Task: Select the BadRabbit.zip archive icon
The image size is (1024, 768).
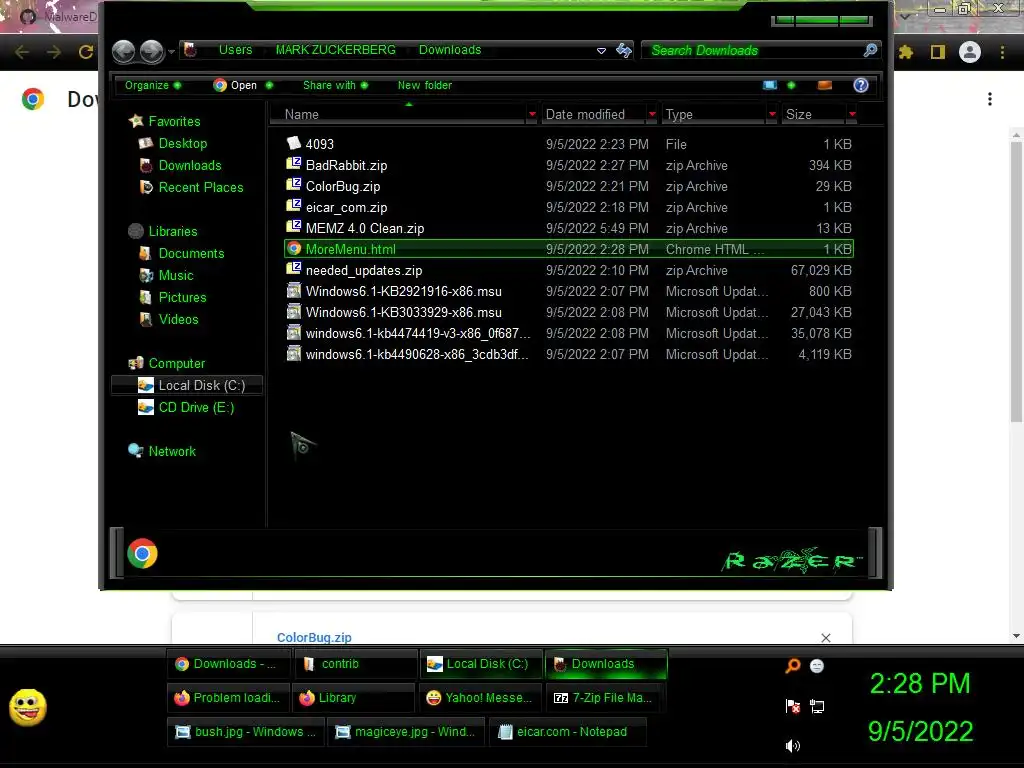Action: click(294, 164)
